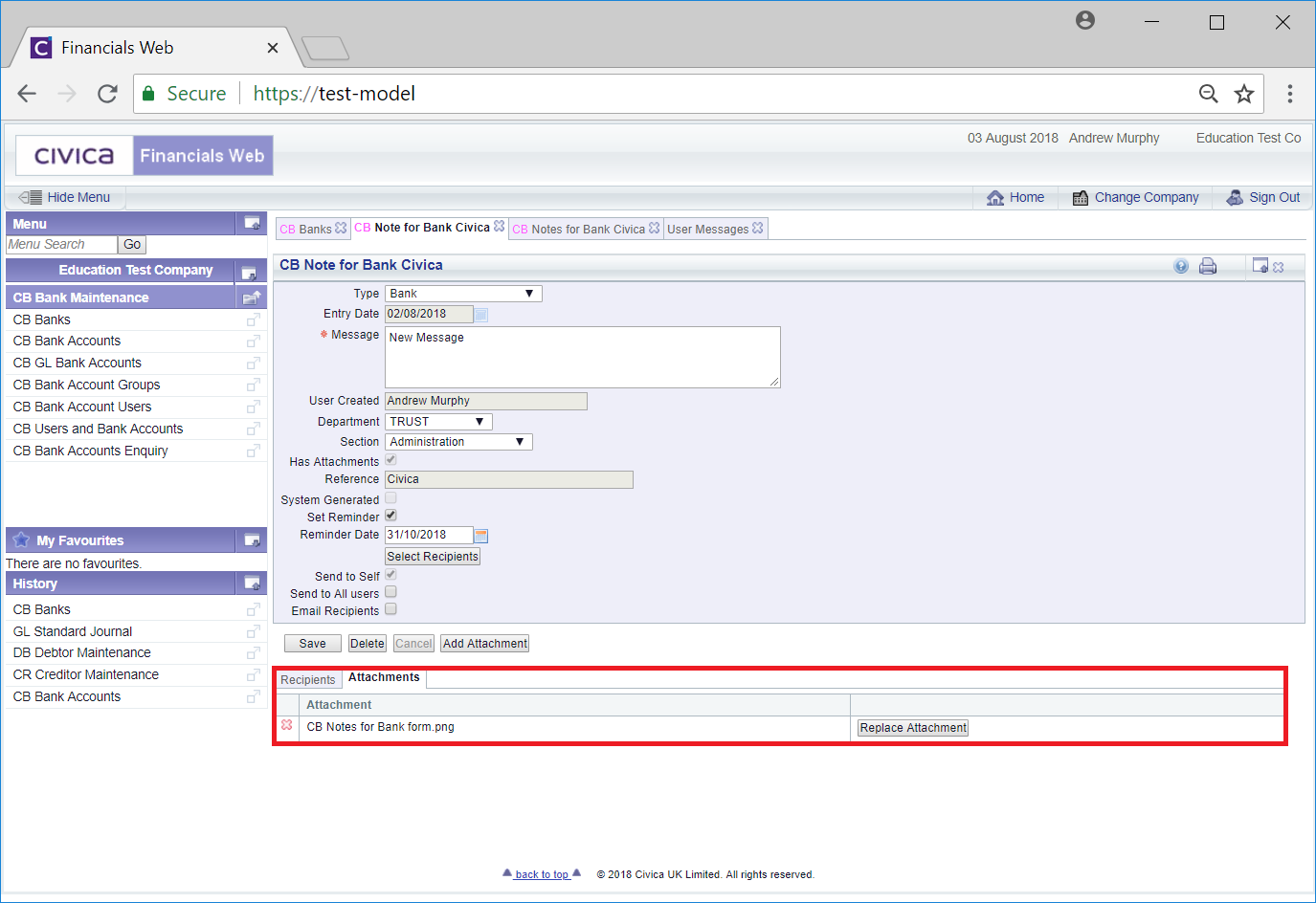The height and width of the screenshot is (903, 1316).
Task: Click the Go button beside Menu Search
Action: 132,245
